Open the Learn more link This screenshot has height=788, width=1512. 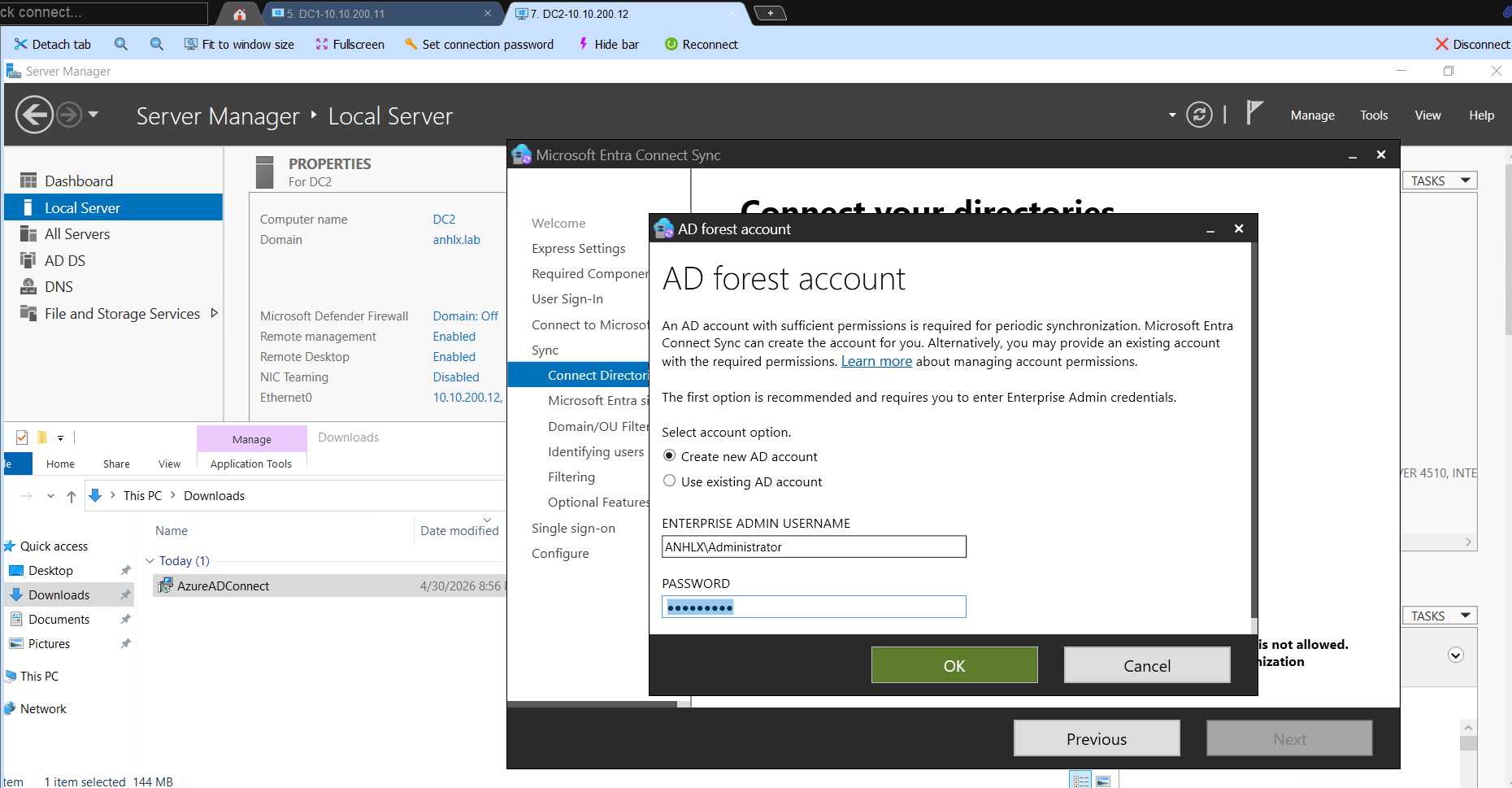[x=876, y=361]
